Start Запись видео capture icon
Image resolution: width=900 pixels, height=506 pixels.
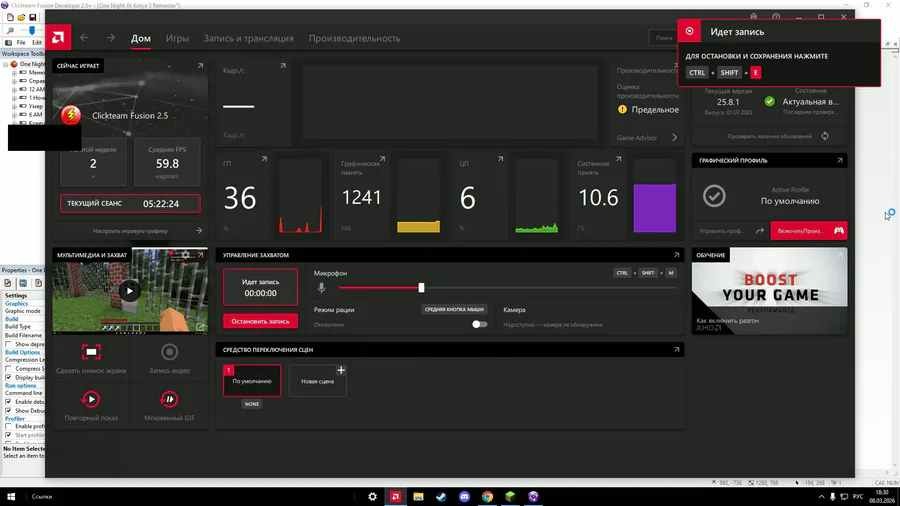point(169,352)
